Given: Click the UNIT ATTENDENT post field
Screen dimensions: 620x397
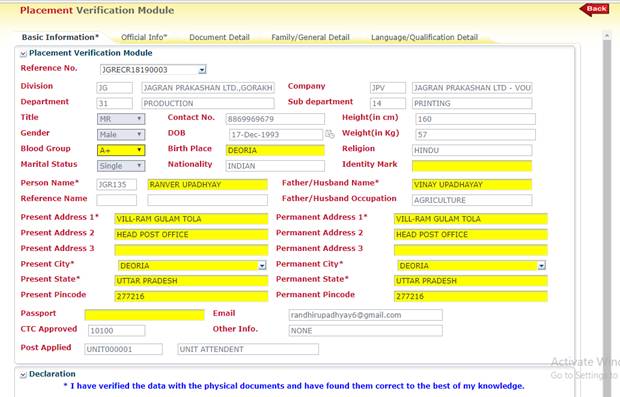Looking at the screenshot, I should point(248,349).
